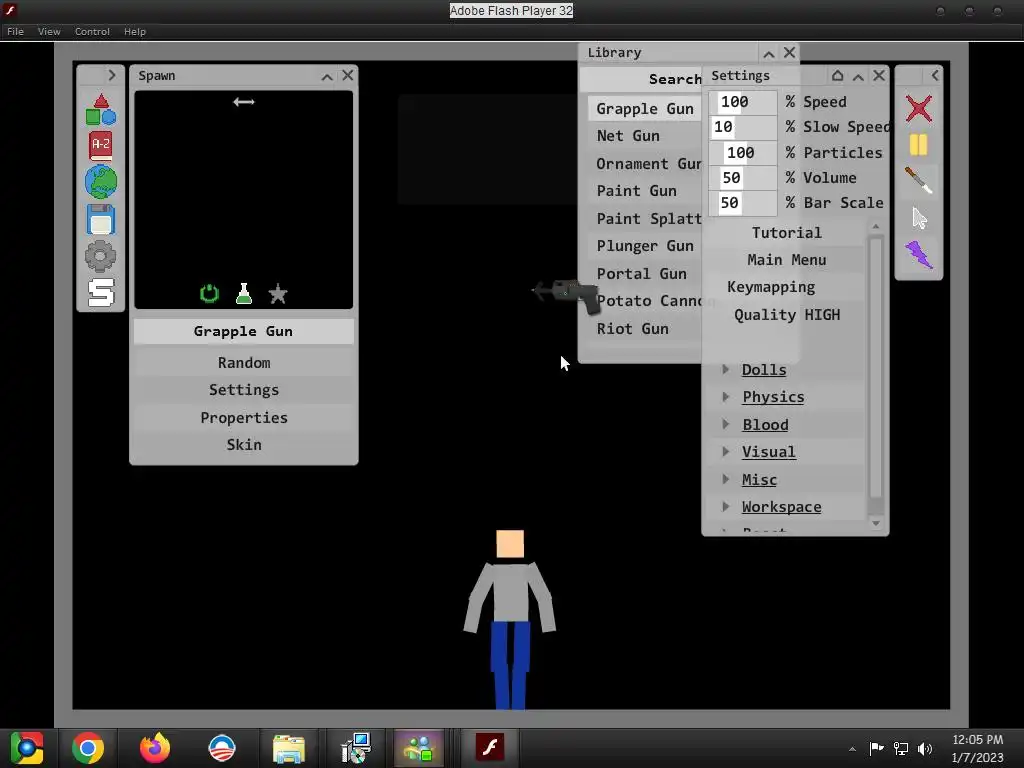Collapse the Spawn panel

pos(327,76)
